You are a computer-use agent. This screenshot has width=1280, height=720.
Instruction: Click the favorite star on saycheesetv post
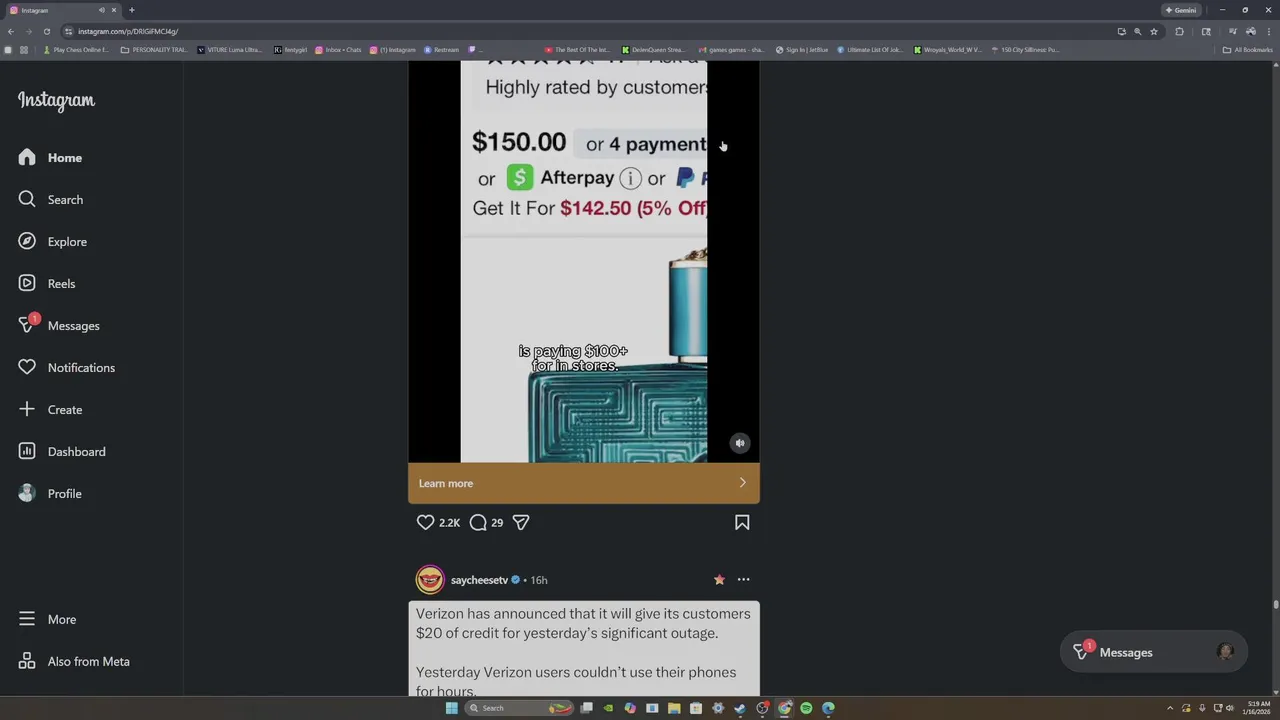coord(719,579)
